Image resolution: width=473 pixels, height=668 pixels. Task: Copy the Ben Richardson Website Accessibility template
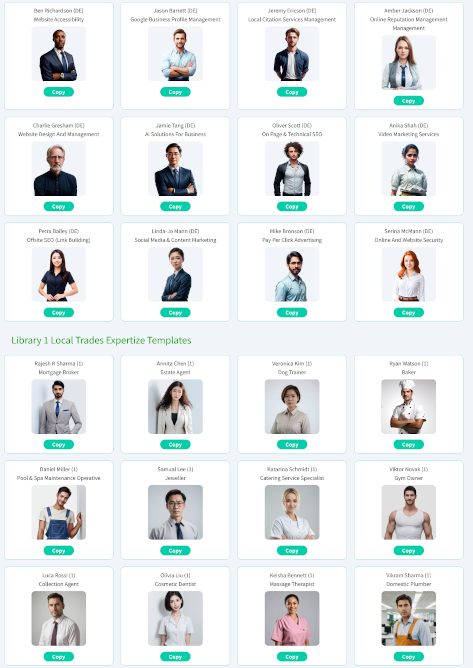click(59, 92)
